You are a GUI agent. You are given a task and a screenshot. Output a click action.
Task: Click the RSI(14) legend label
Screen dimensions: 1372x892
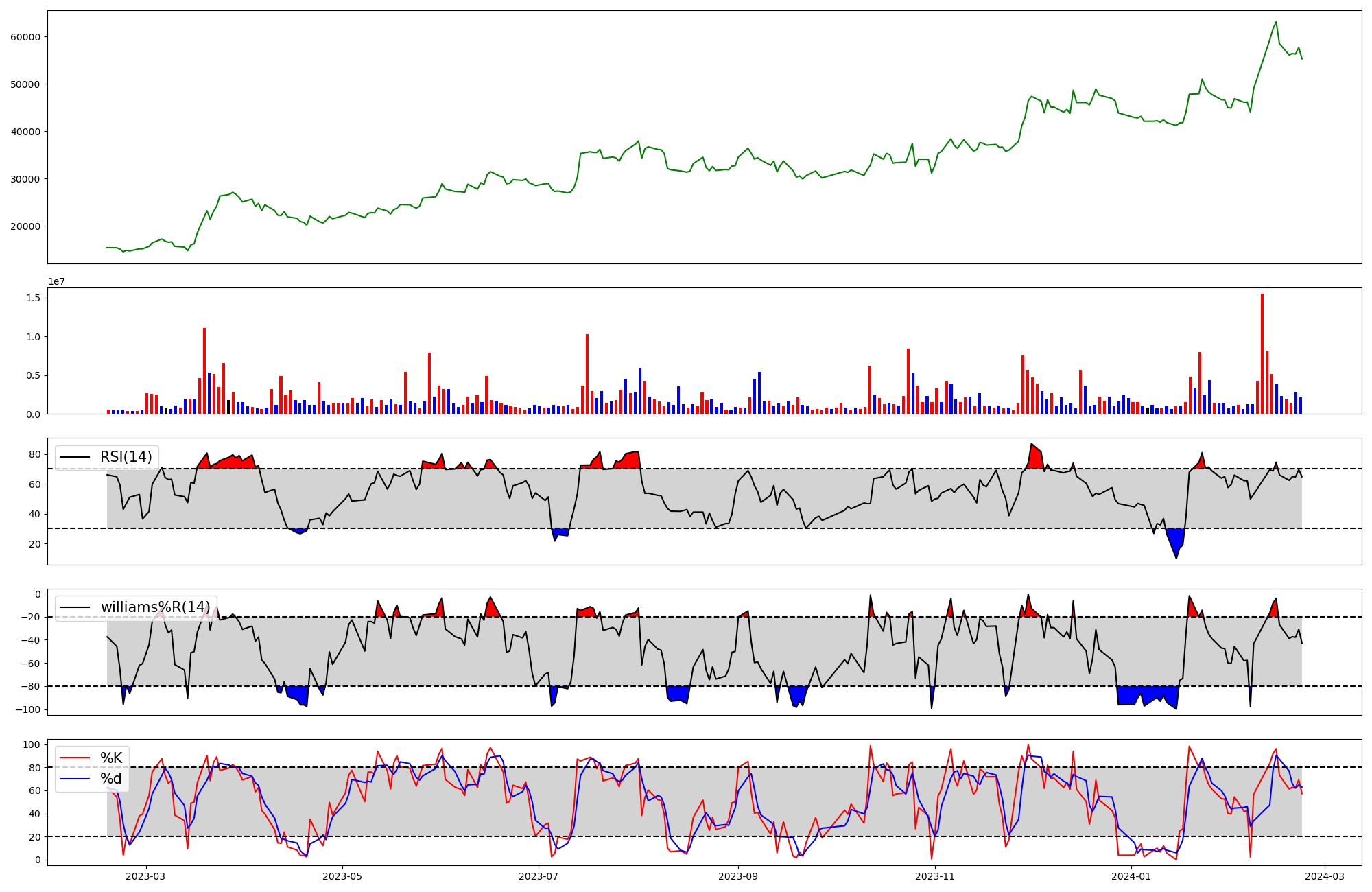tap(126, 457)
